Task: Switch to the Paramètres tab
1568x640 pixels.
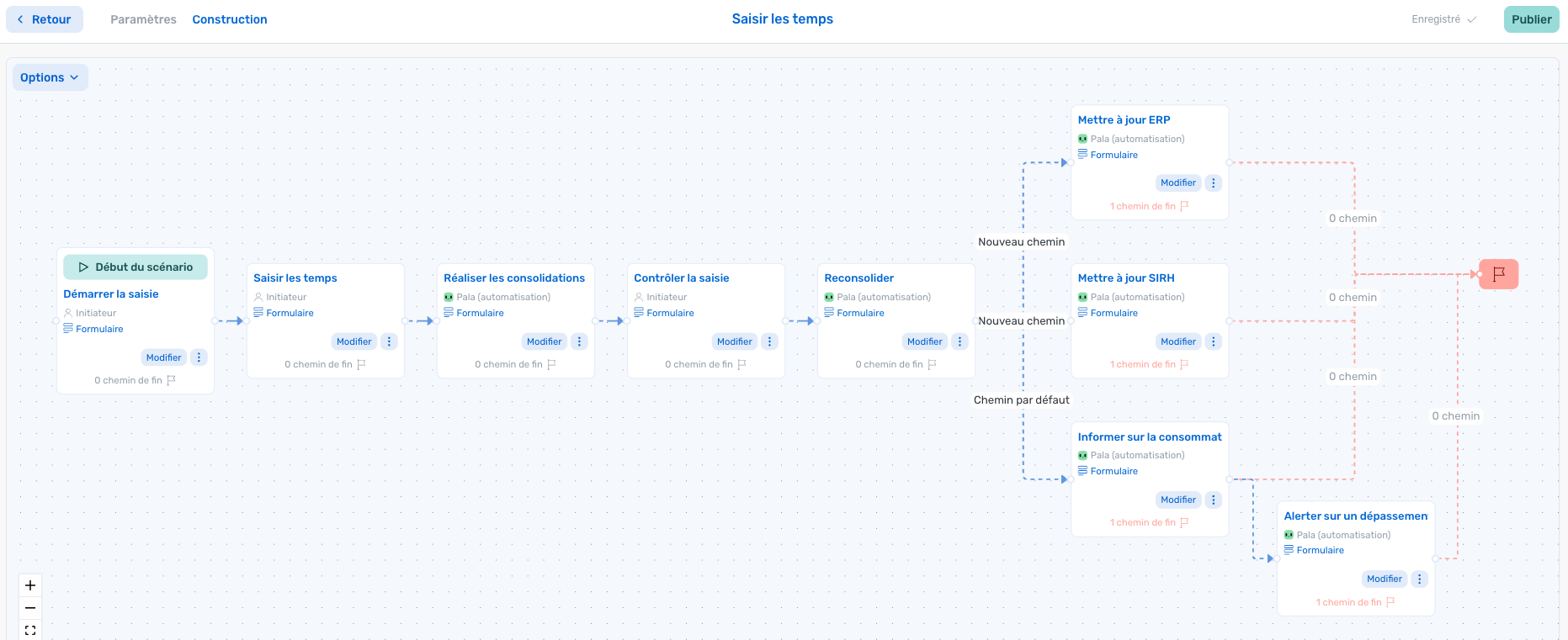Action: point(143,19)
